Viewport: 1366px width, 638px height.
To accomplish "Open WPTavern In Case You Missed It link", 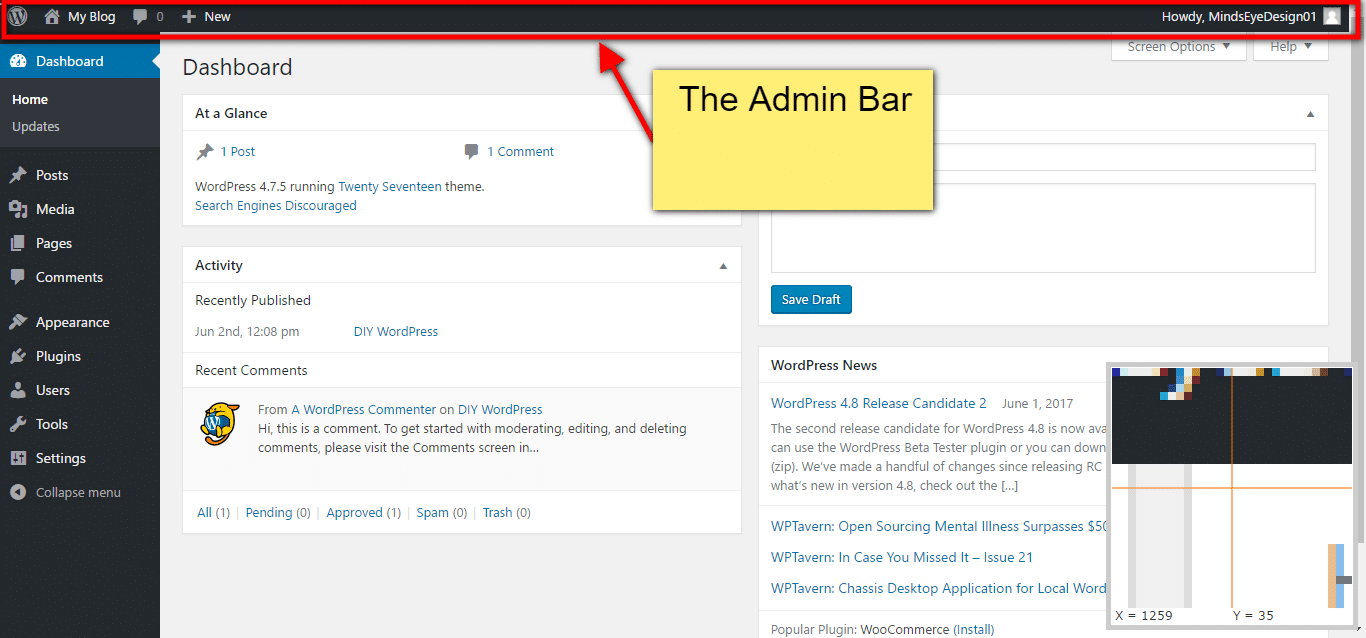I will [902, 557].
